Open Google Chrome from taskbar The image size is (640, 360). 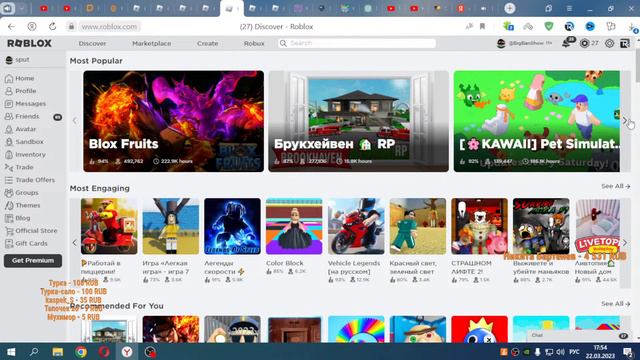(81, 351)
